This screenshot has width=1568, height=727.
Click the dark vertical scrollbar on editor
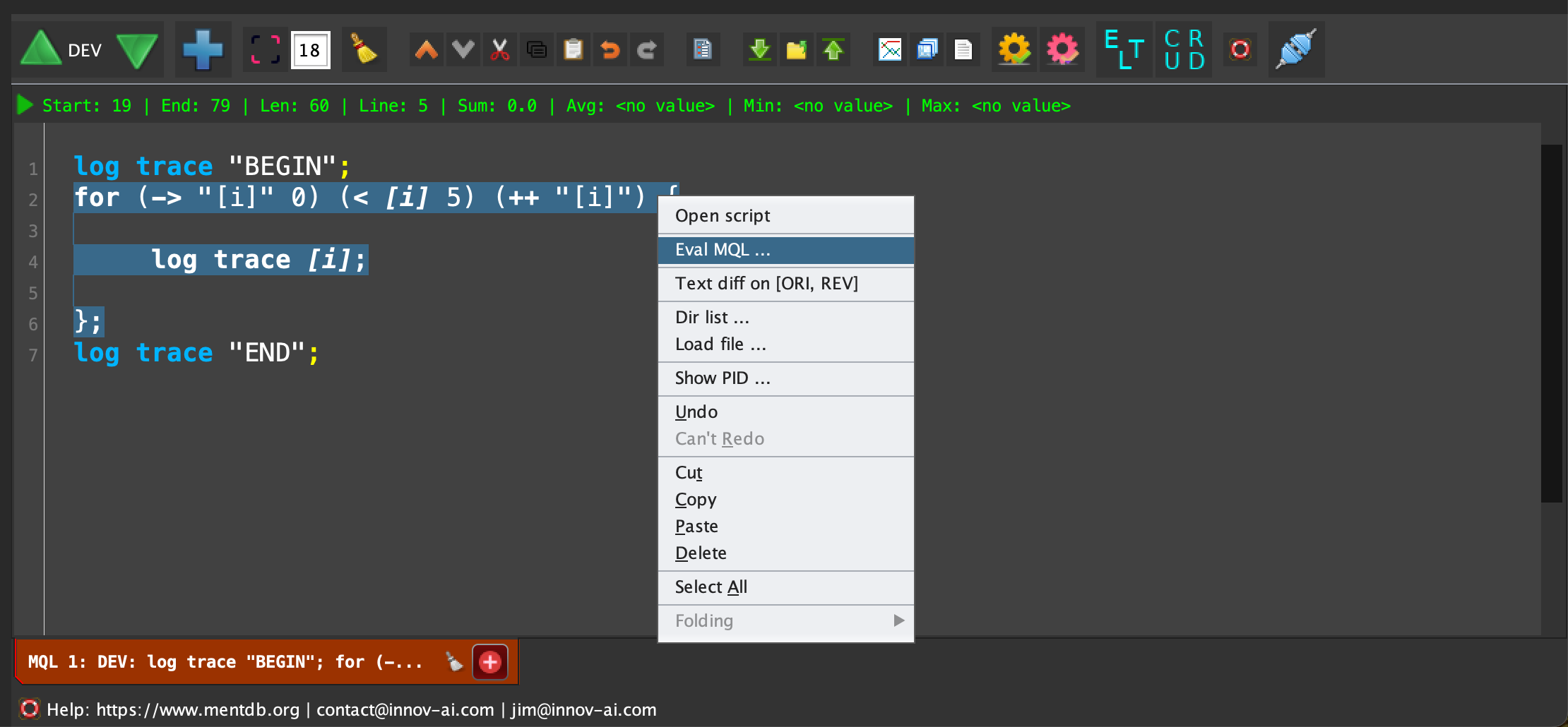[1551, 323]
